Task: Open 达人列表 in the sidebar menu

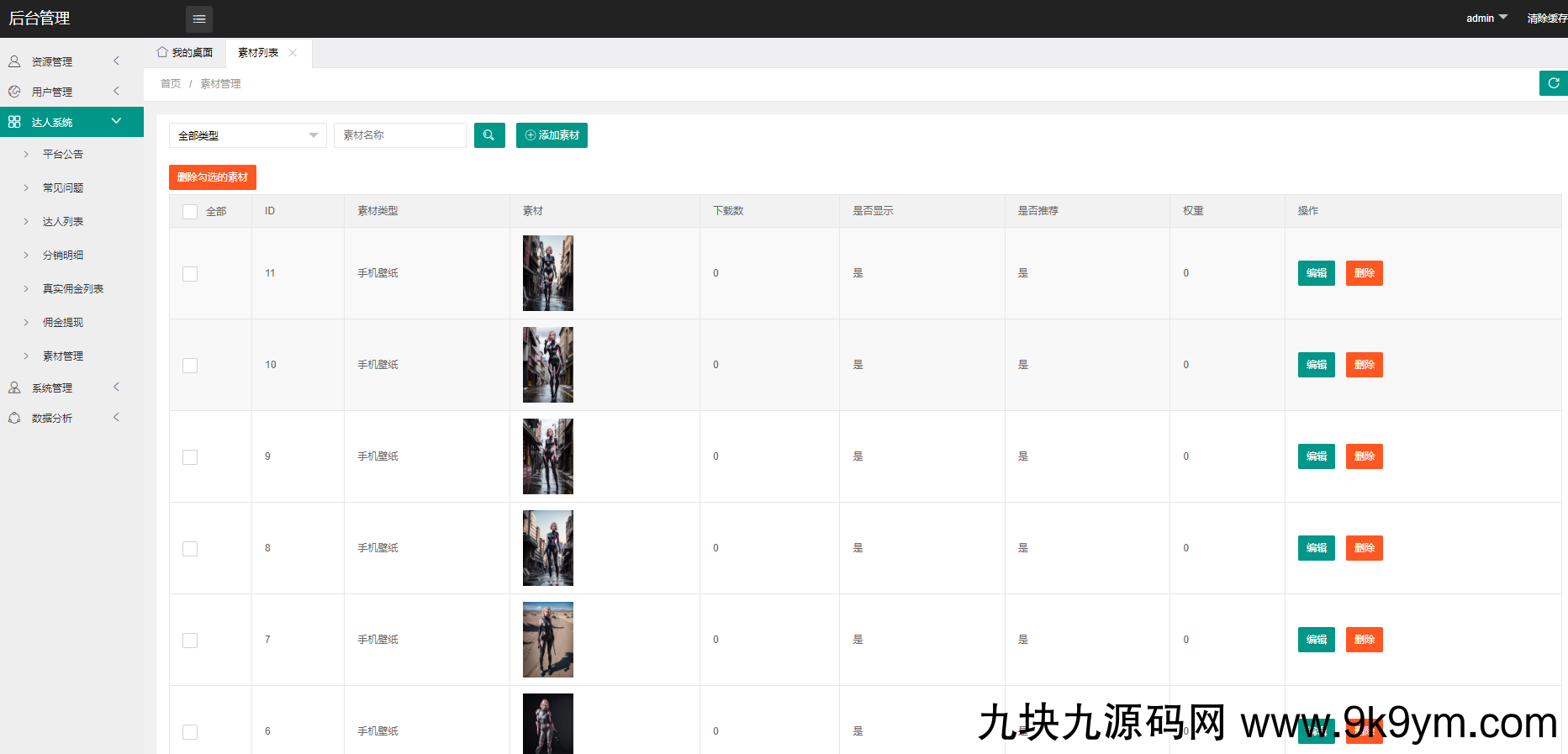Action: 63,222
